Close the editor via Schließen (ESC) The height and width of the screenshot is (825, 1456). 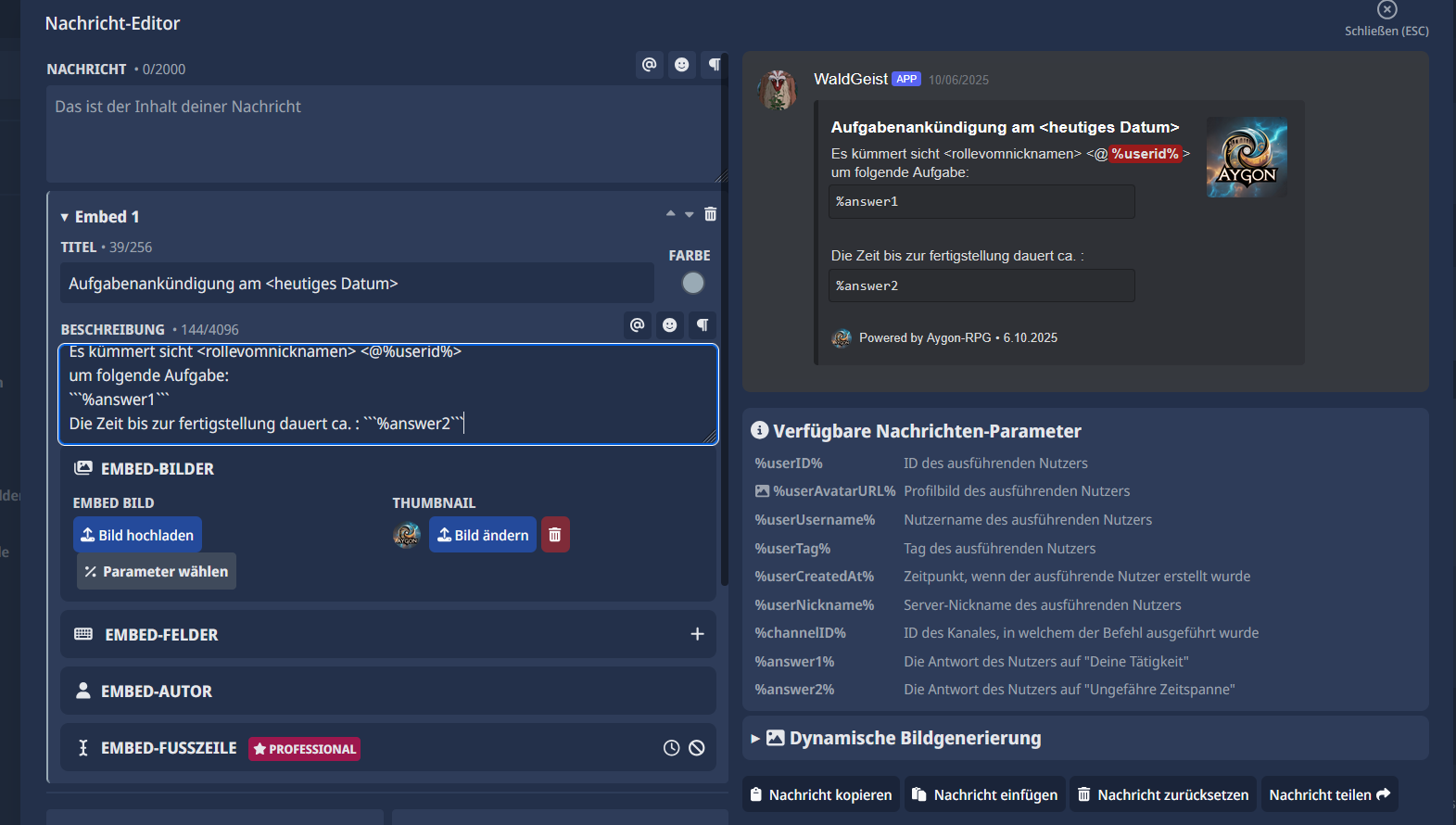coord(1386,10)
